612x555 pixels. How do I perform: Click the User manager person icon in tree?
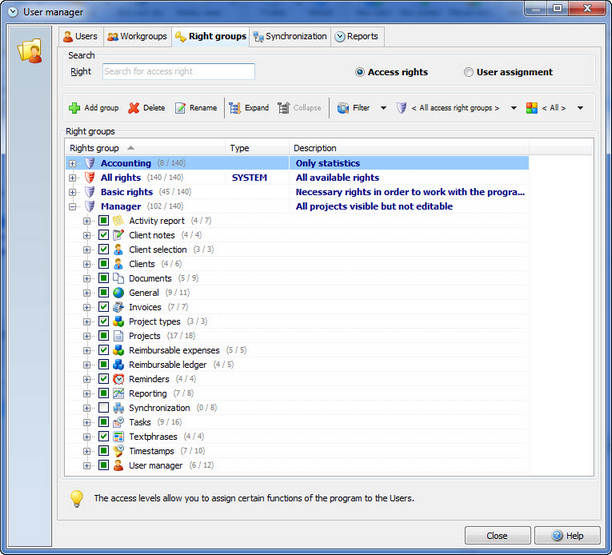(118, 465)
